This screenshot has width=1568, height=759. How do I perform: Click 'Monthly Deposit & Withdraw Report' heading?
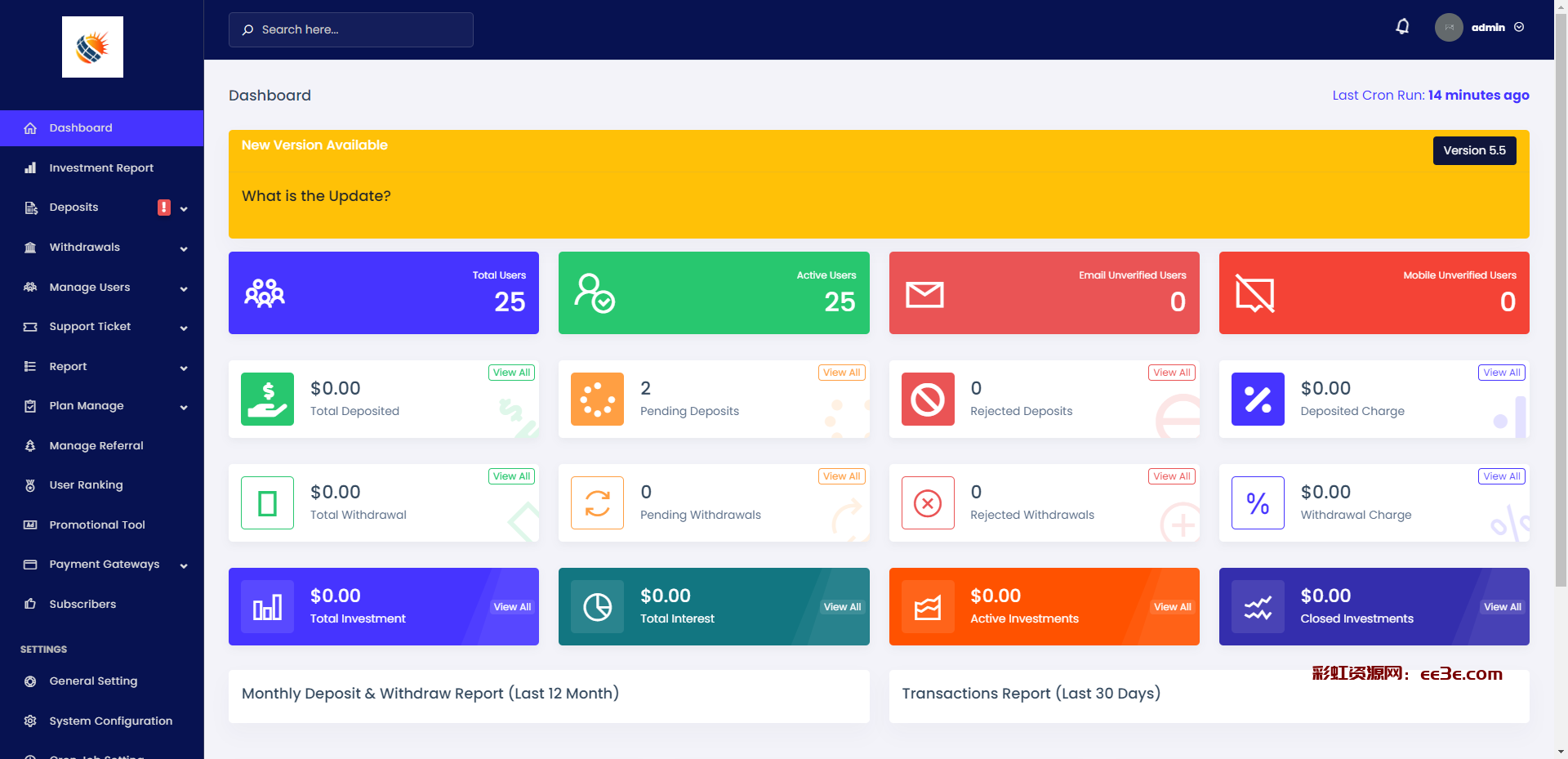pos(430,694)
